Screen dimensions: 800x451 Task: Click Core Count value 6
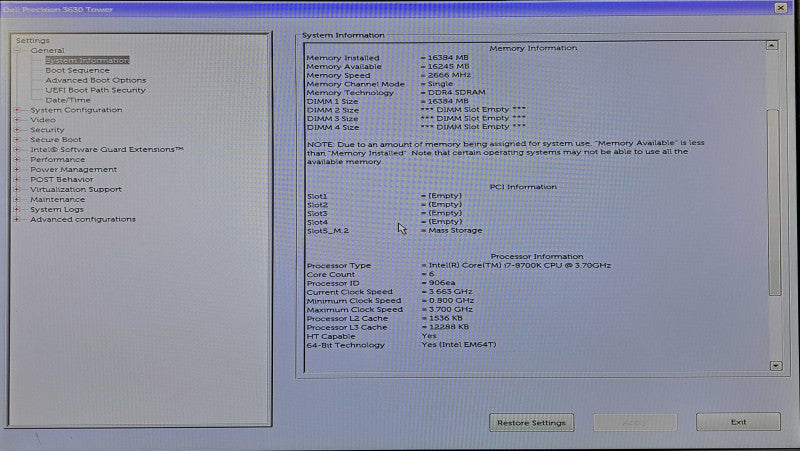(x=431, y=274)
